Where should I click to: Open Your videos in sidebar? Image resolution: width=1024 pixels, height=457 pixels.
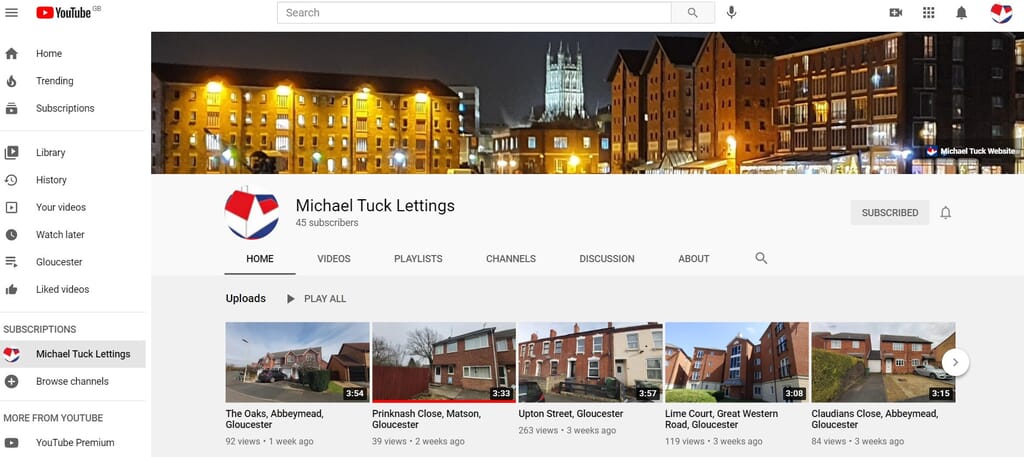[x=72, y=208]
